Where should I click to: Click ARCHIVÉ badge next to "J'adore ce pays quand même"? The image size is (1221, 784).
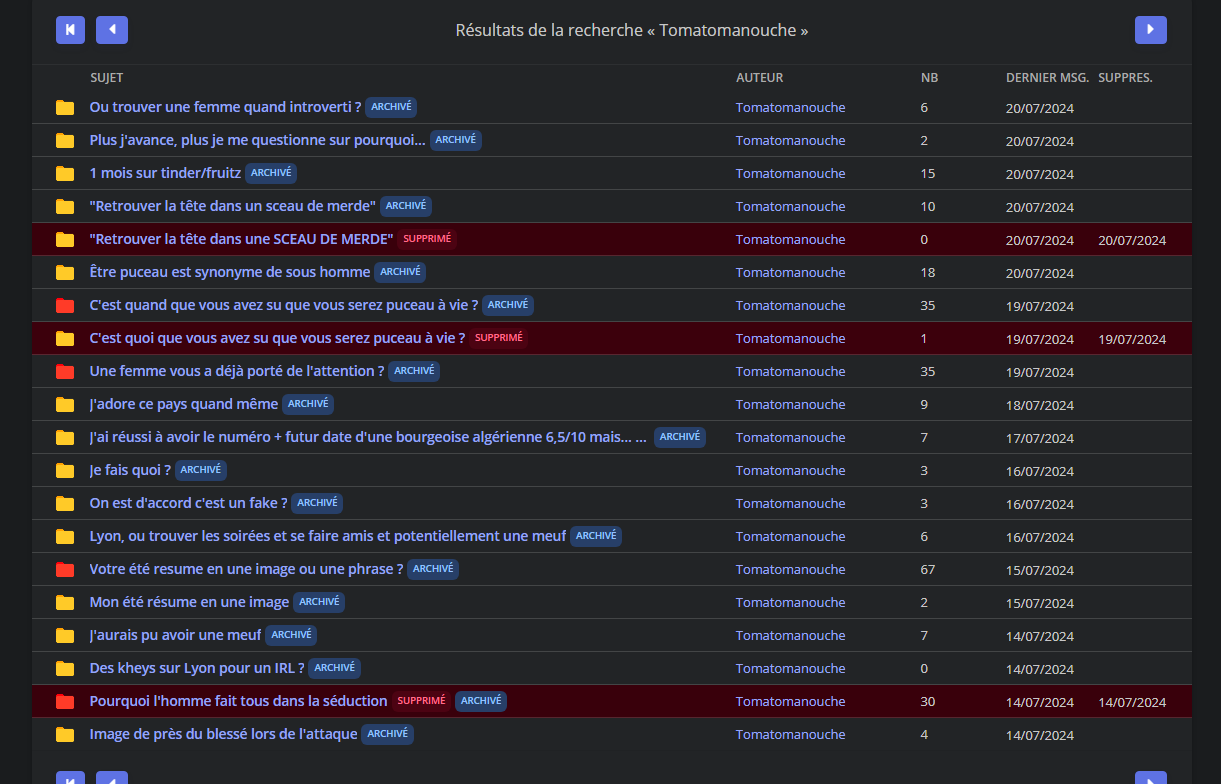pyautogui.click(x=308, y=404)
